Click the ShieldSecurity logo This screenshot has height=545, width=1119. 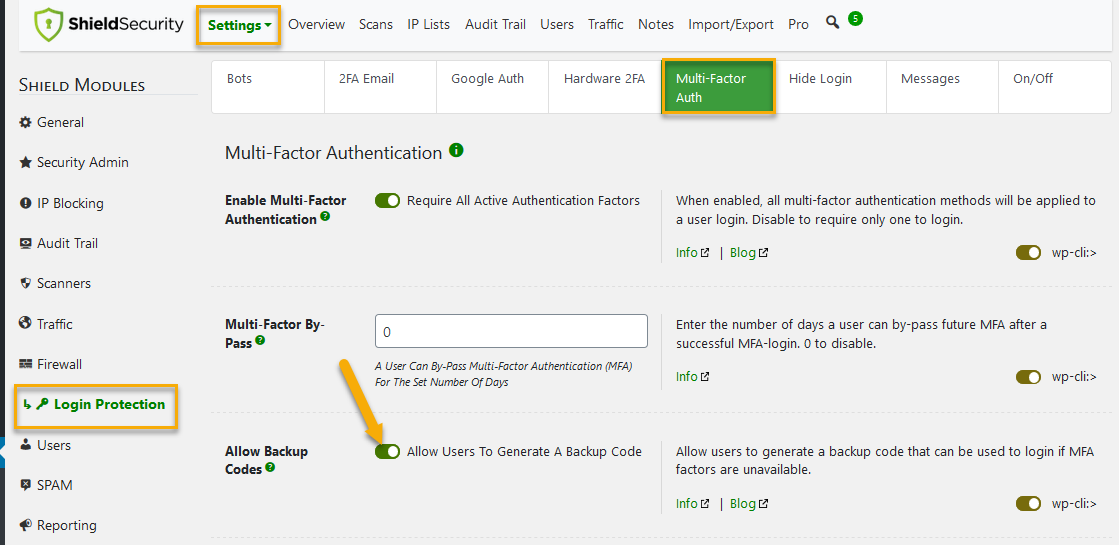tap(108, 25)
